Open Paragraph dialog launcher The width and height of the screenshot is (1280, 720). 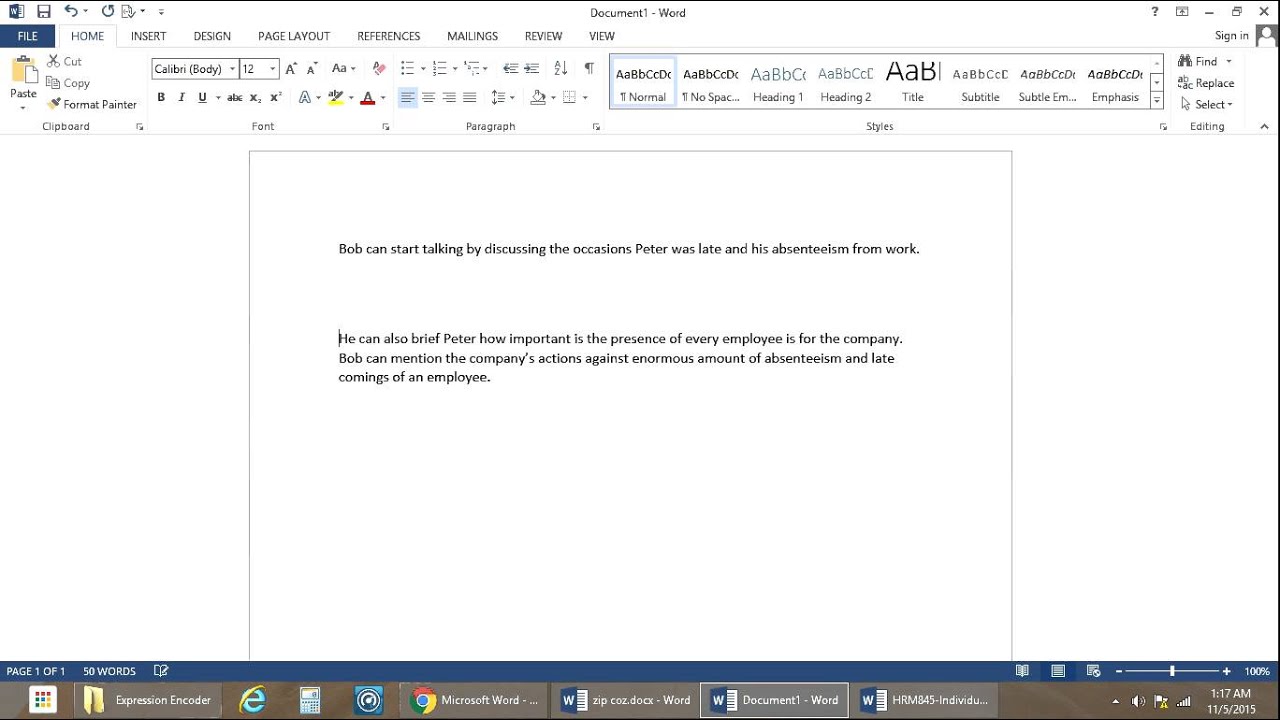click(596, 127)
